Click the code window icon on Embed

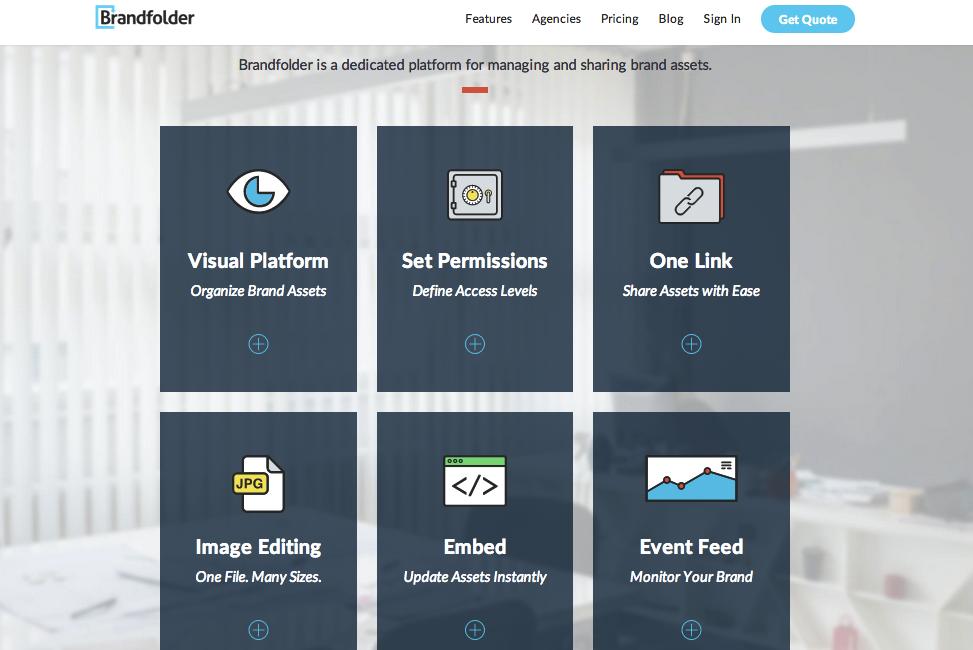475,481
